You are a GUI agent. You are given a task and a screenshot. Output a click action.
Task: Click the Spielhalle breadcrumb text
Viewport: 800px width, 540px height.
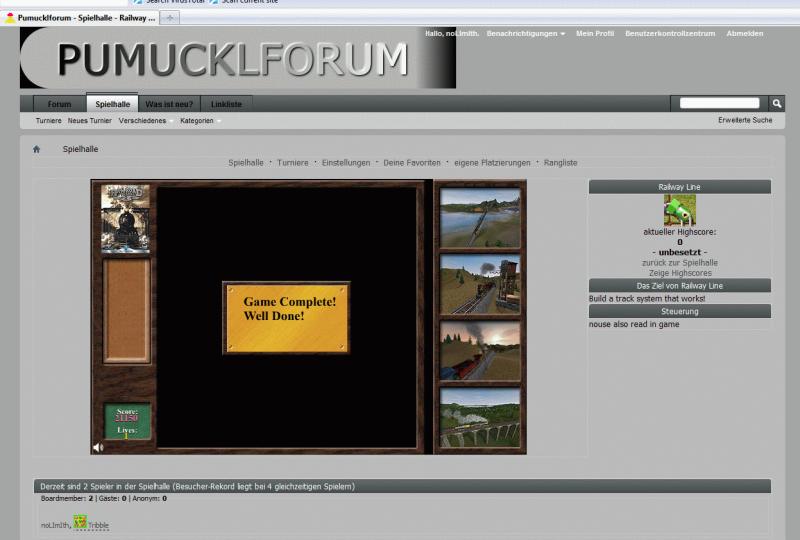point(80,149)
